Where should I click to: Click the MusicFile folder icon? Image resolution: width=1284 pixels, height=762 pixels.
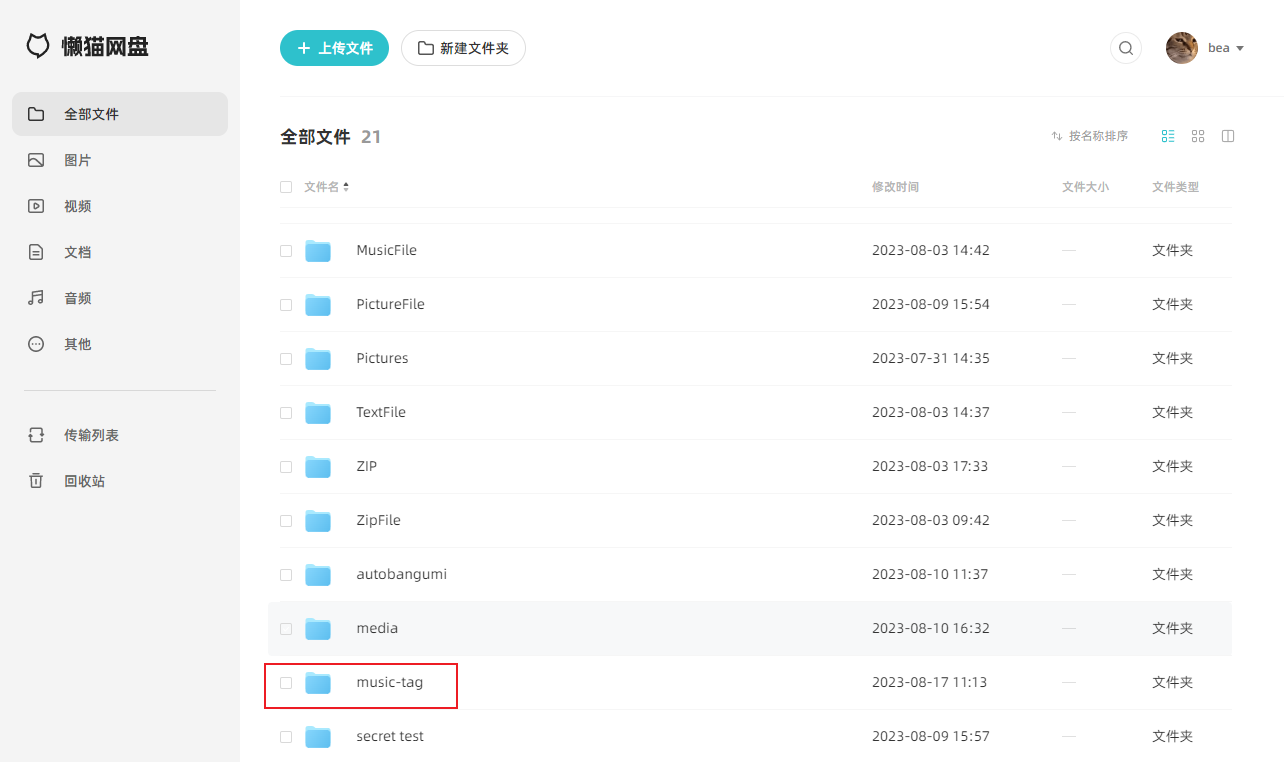[x=318, y=251]
